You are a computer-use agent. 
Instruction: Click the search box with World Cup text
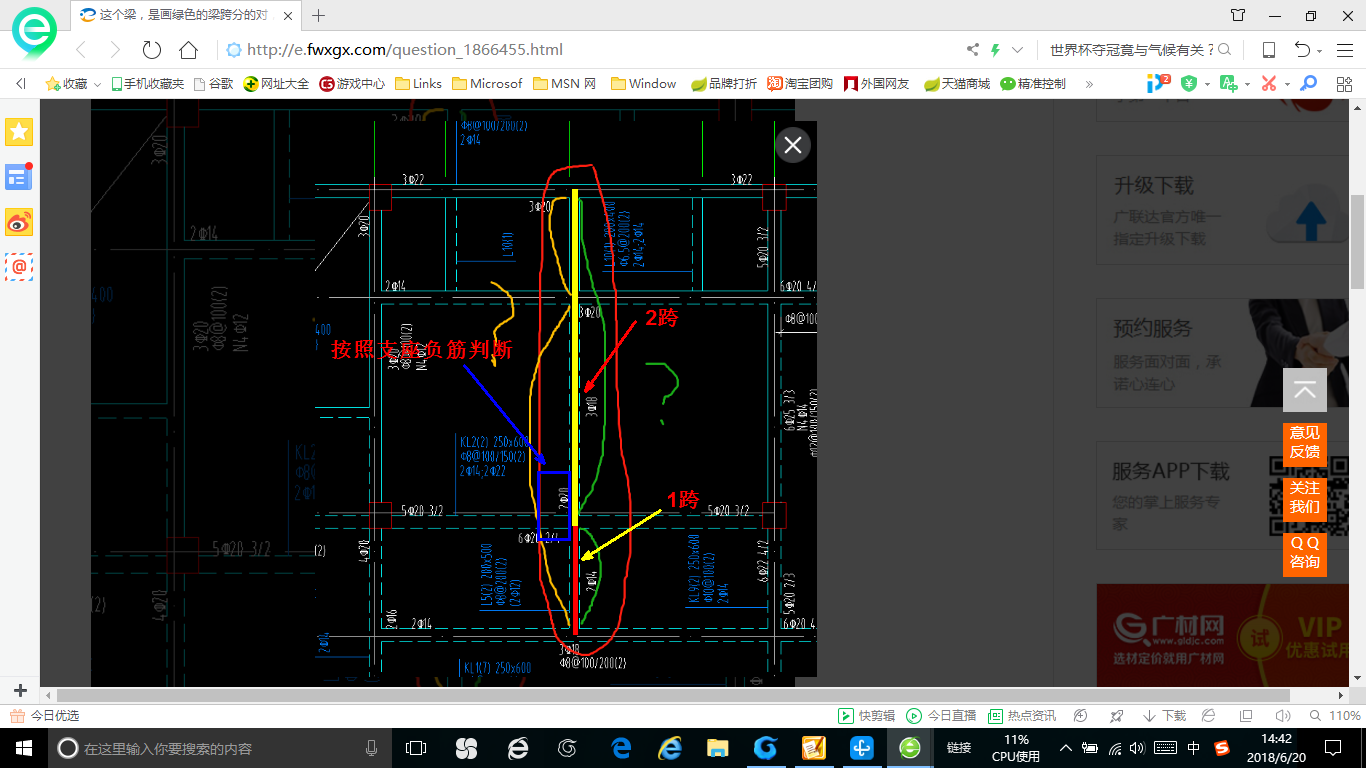1131,50
